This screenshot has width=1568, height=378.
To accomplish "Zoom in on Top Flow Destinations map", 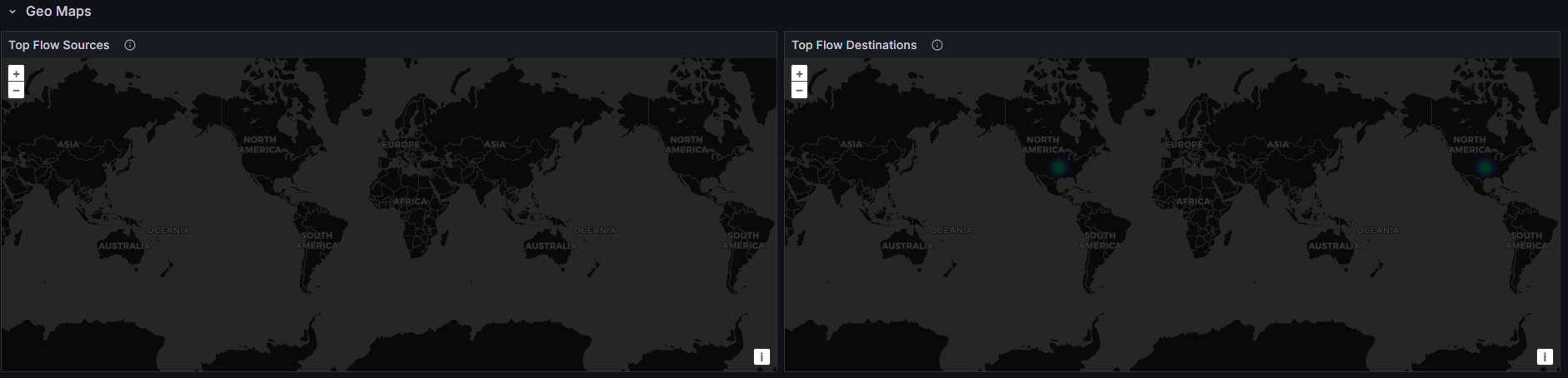I will tap(799, 74).
